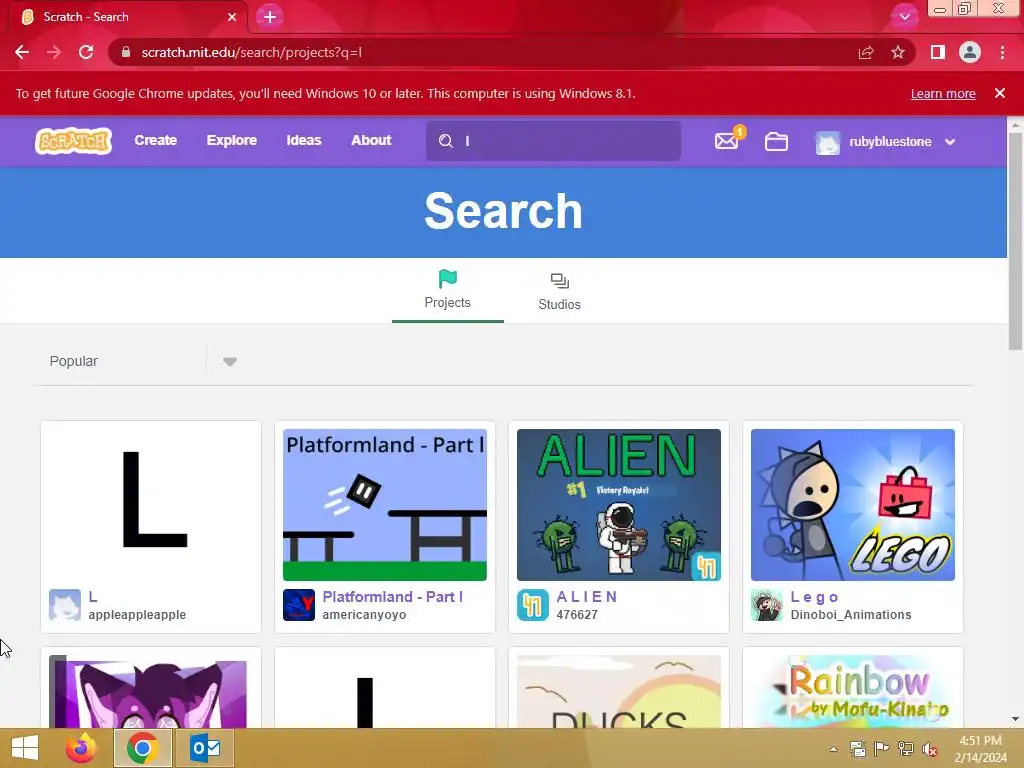Click the ALIEN project thumbnail

click(x=618, y=505)
